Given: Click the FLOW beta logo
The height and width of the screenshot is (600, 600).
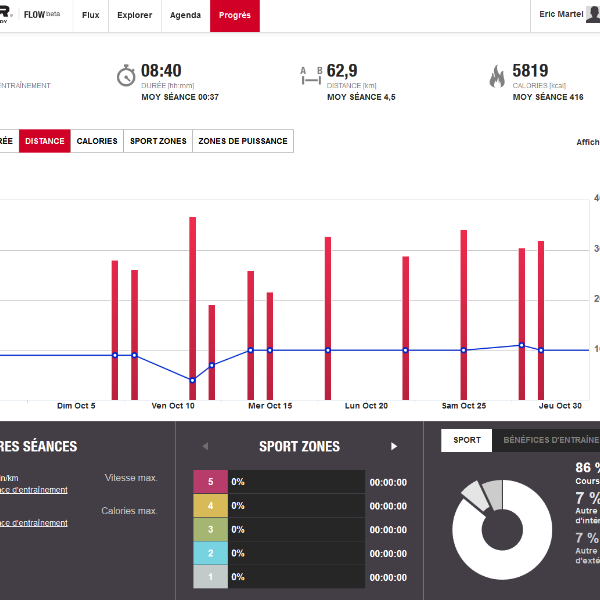Looking at the screenshot, I should [40, 15].
